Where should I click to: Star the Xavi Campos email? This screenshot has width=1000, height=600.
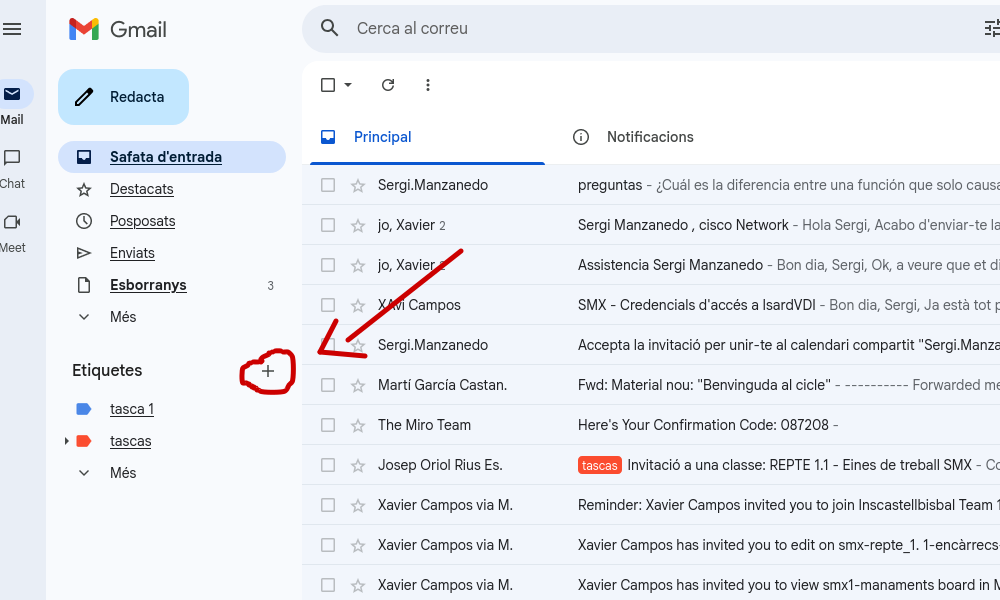(x=357, y=305)
